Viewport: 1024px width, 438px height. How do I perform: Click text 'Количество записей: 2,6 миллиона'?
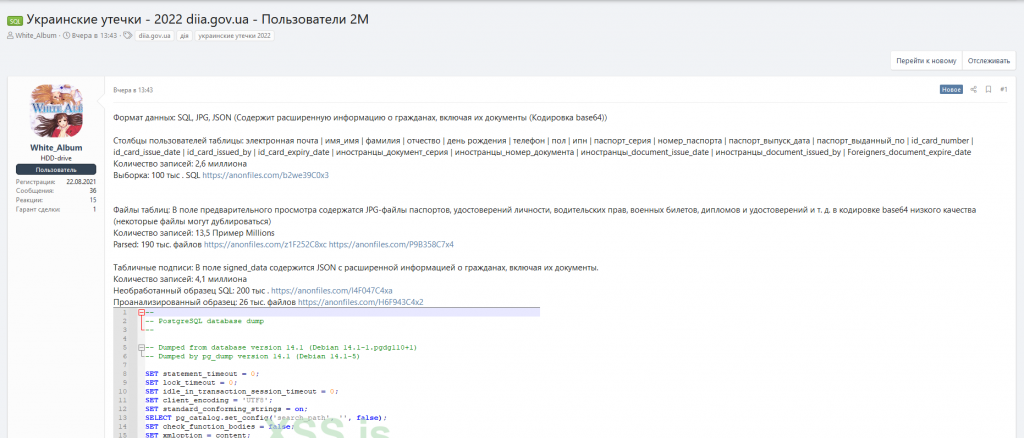click(180, 164)
